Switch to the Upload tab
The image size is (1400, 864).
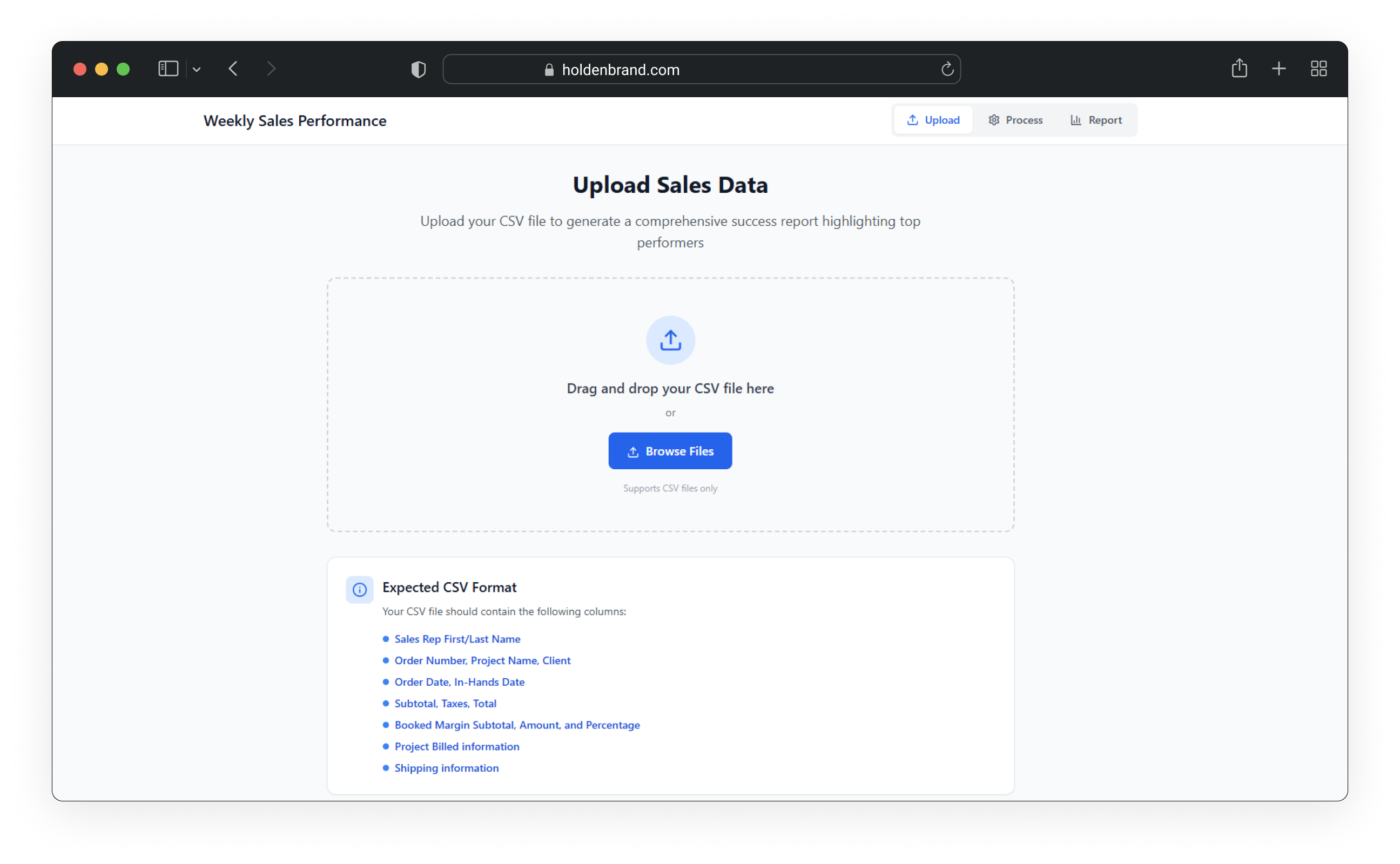click(933, 120)
